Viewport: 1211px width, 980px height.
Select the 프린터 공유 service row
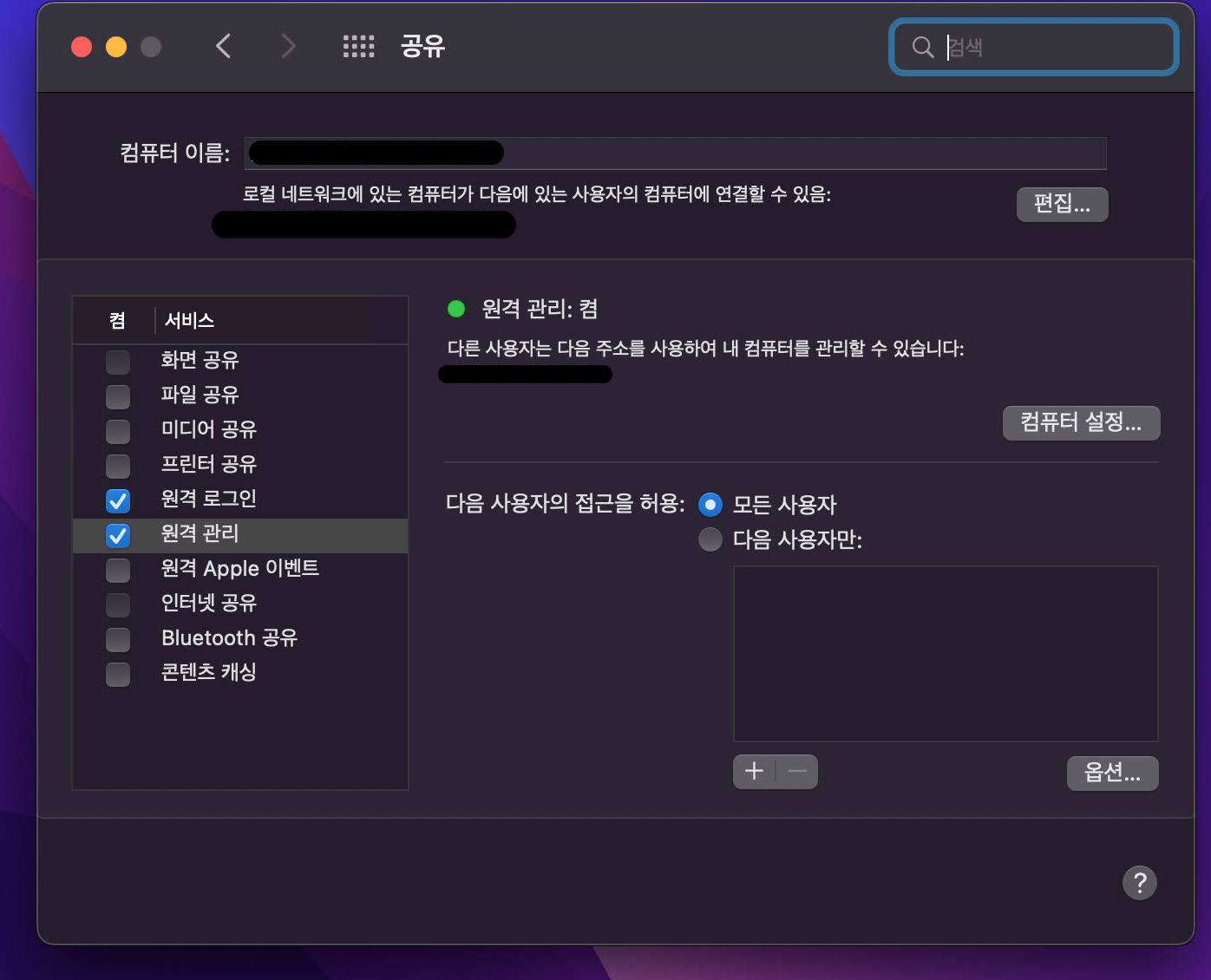tap(240, 466)
